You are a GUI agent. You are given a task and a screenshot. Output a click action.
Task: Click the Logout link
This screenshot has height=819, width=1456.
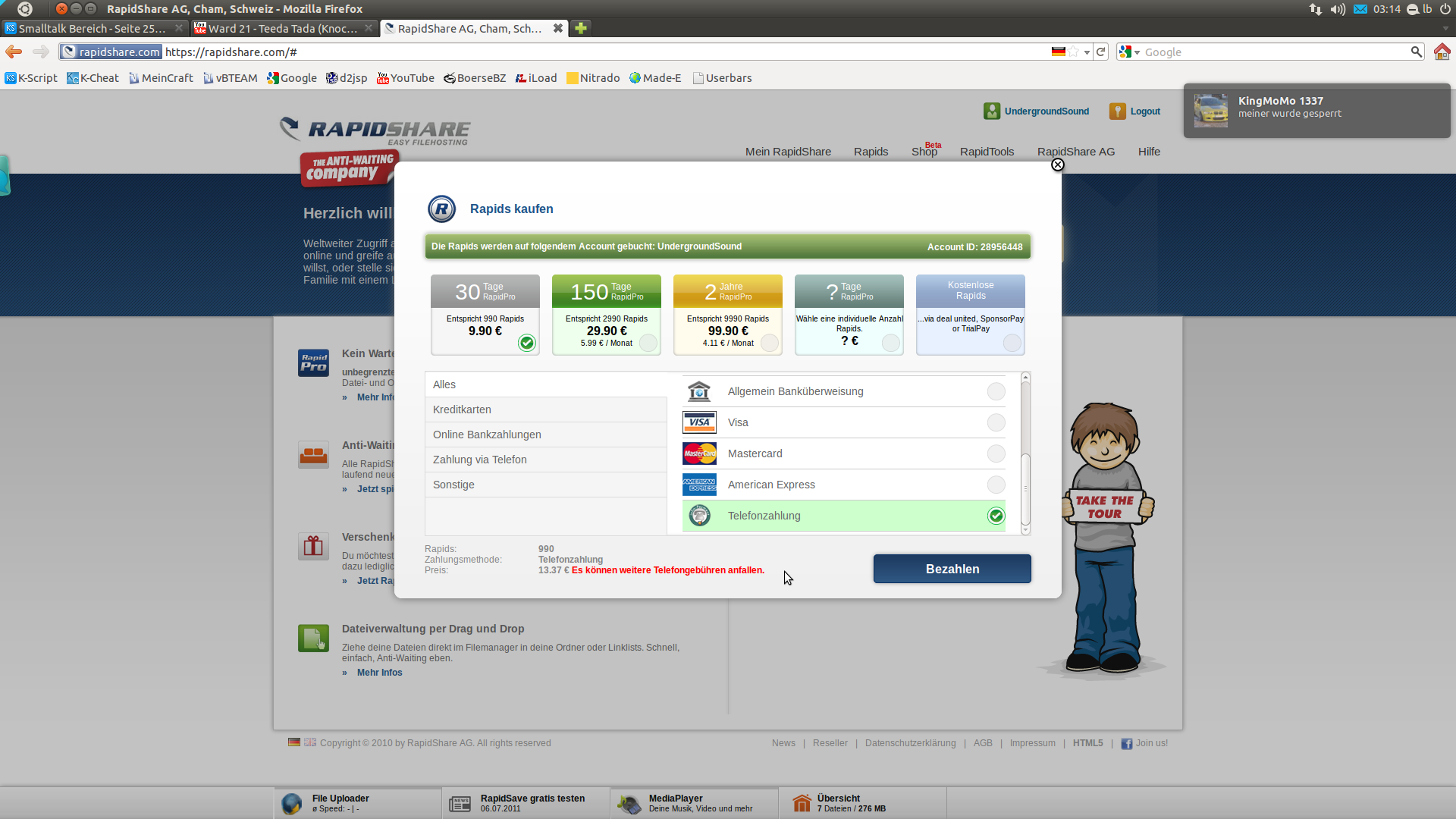(x=1145, y=111)
